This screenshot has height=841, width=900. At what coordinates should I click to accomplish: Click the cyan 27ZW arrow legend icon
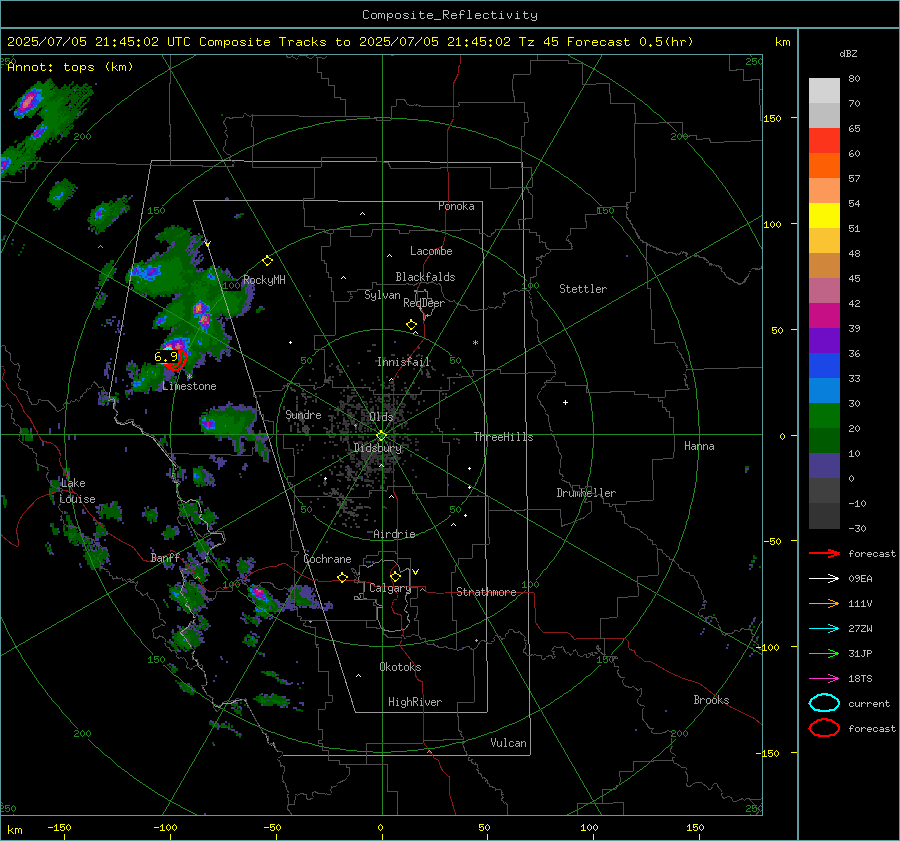coord(824,629)
